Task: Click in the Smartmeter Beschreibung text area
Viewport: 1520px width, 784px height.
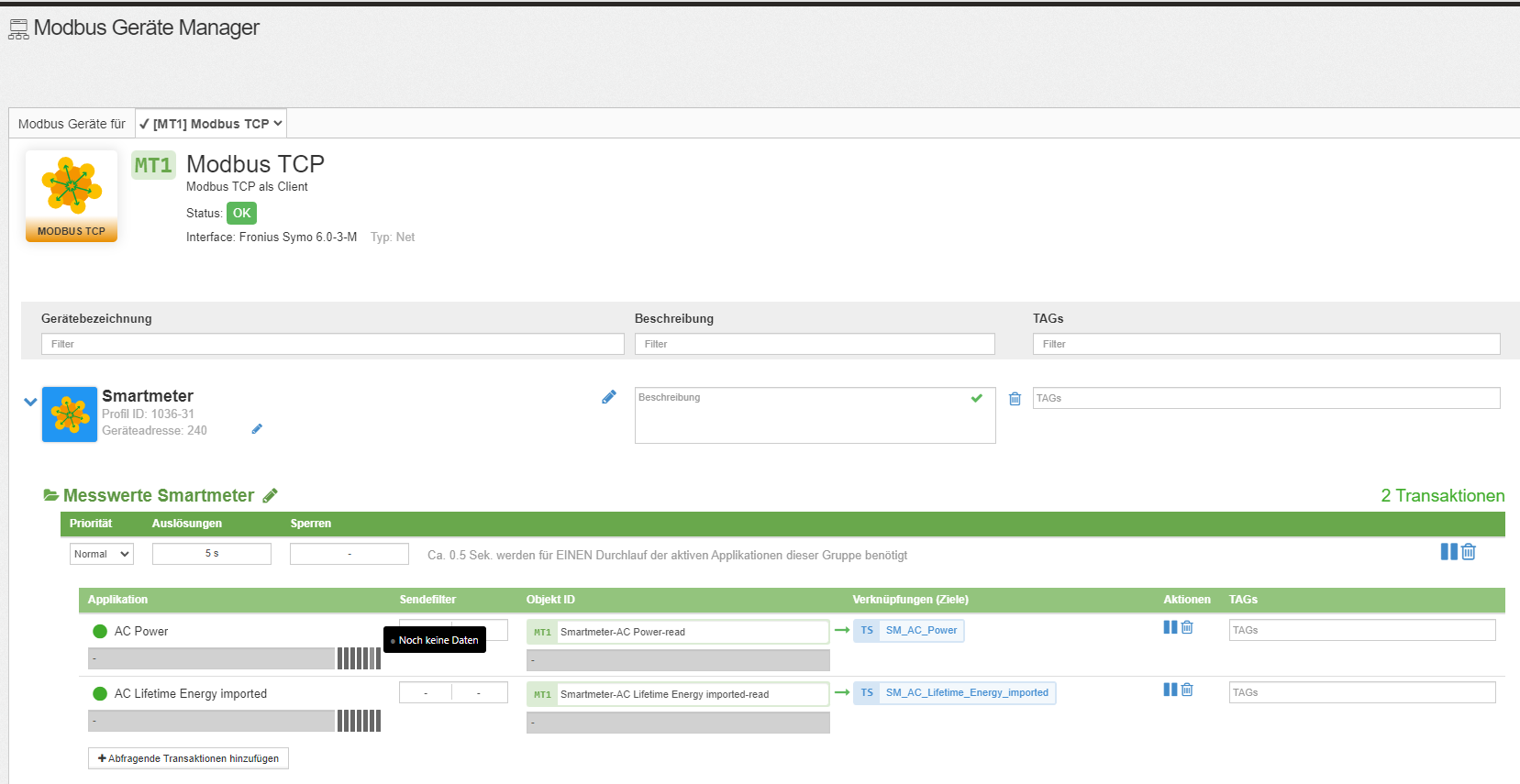Action: pyautogui.click(x=815, y=415)
